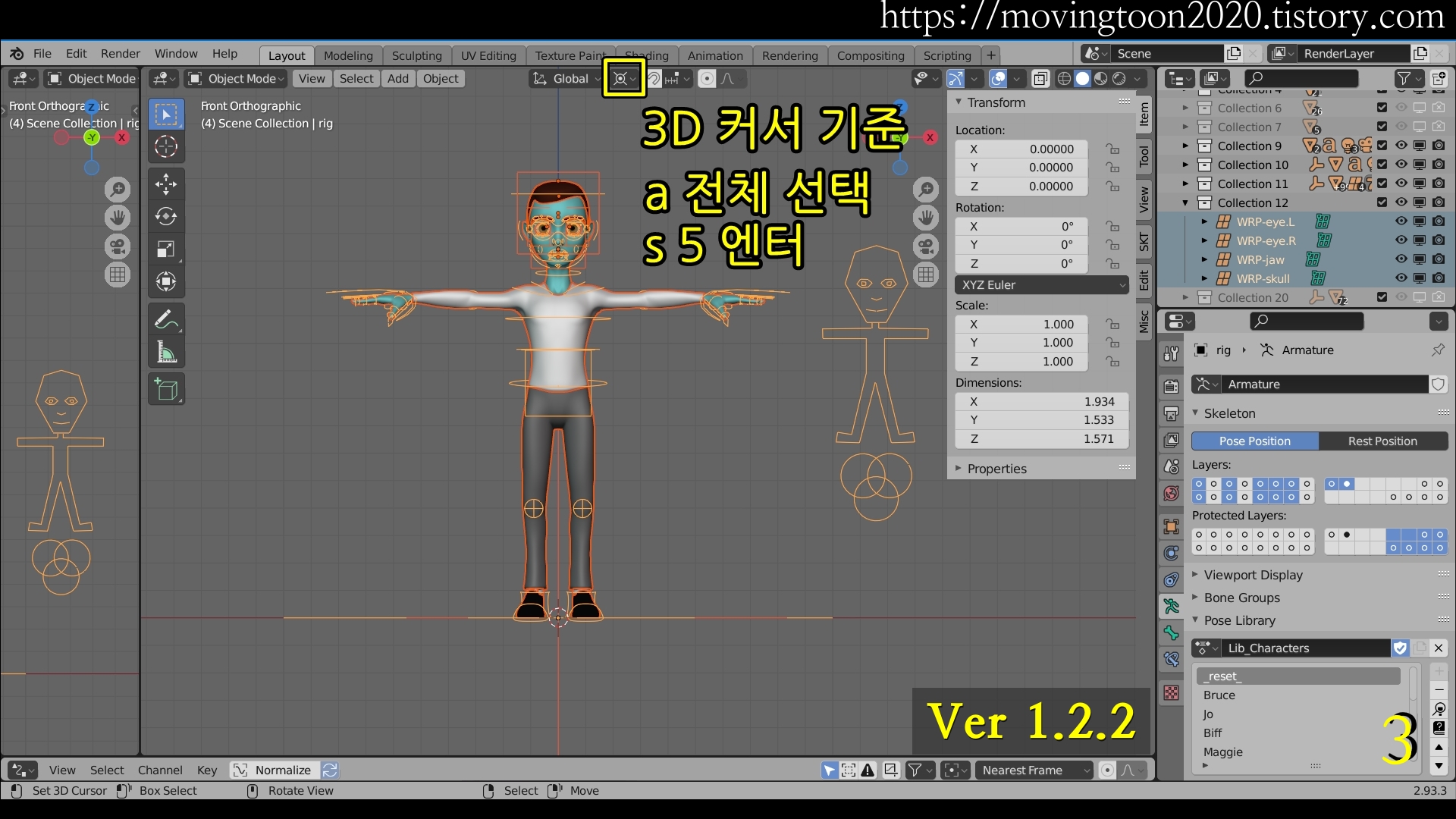Activate the Move tool
The height and width of the screenshot is (819, 1456).
(x=166, y=184)
